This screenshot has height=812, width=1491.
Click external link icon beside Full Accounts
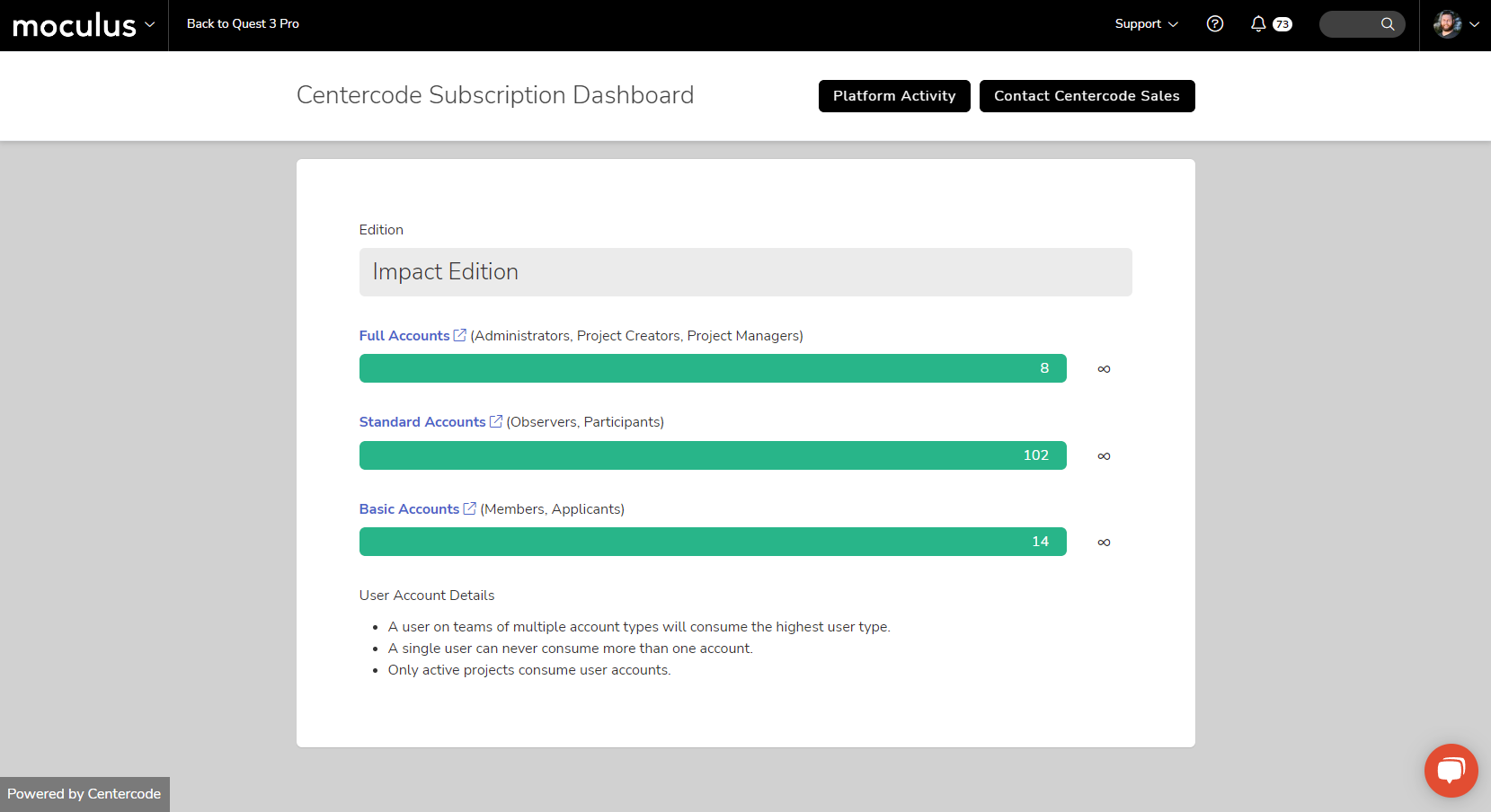pos(460,335)
